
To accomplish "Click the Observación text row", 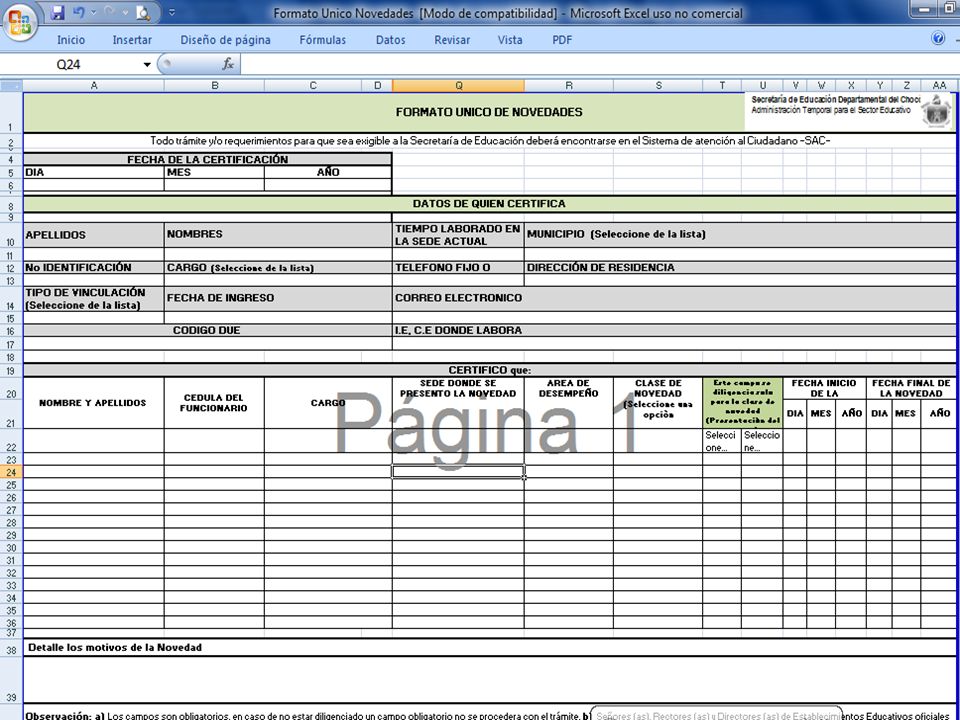I will [x=489, y=714].
